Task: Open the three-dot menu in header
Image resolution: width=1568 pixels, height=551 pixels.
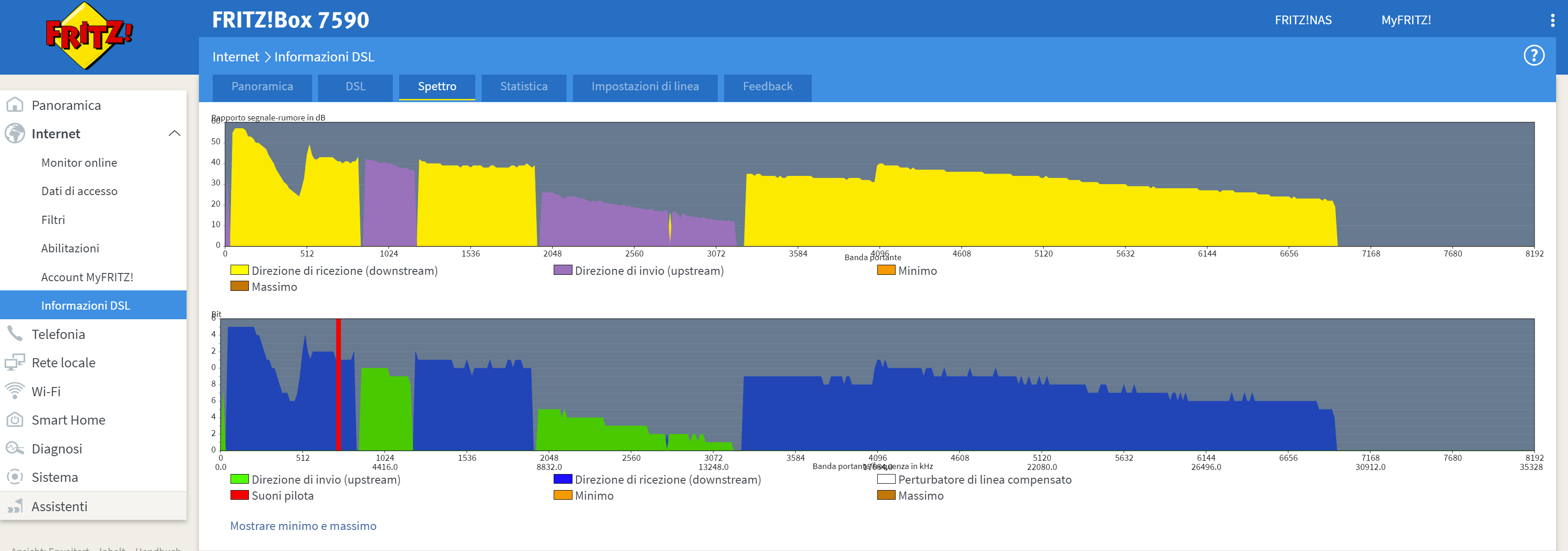Action: pyautogui.click(x=1552, y=20)
